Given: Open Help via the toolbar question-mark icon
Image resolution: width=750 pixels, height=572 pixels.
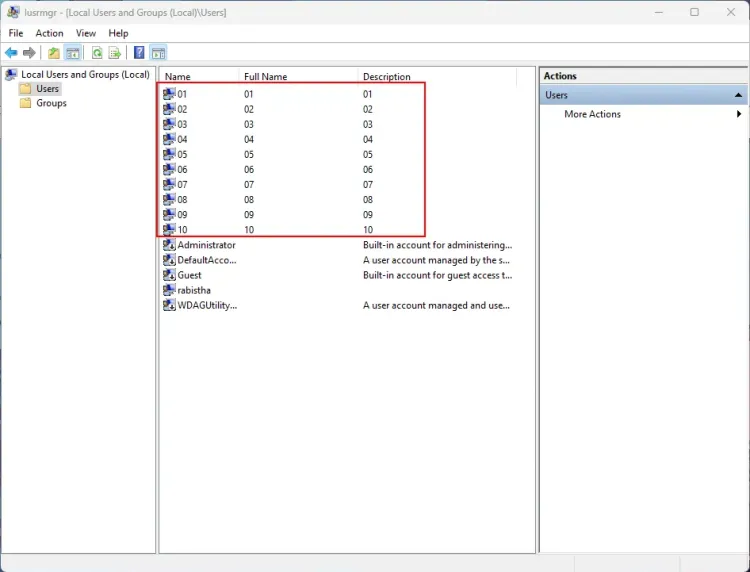Looking at the screenshot, I should point(139,53).
